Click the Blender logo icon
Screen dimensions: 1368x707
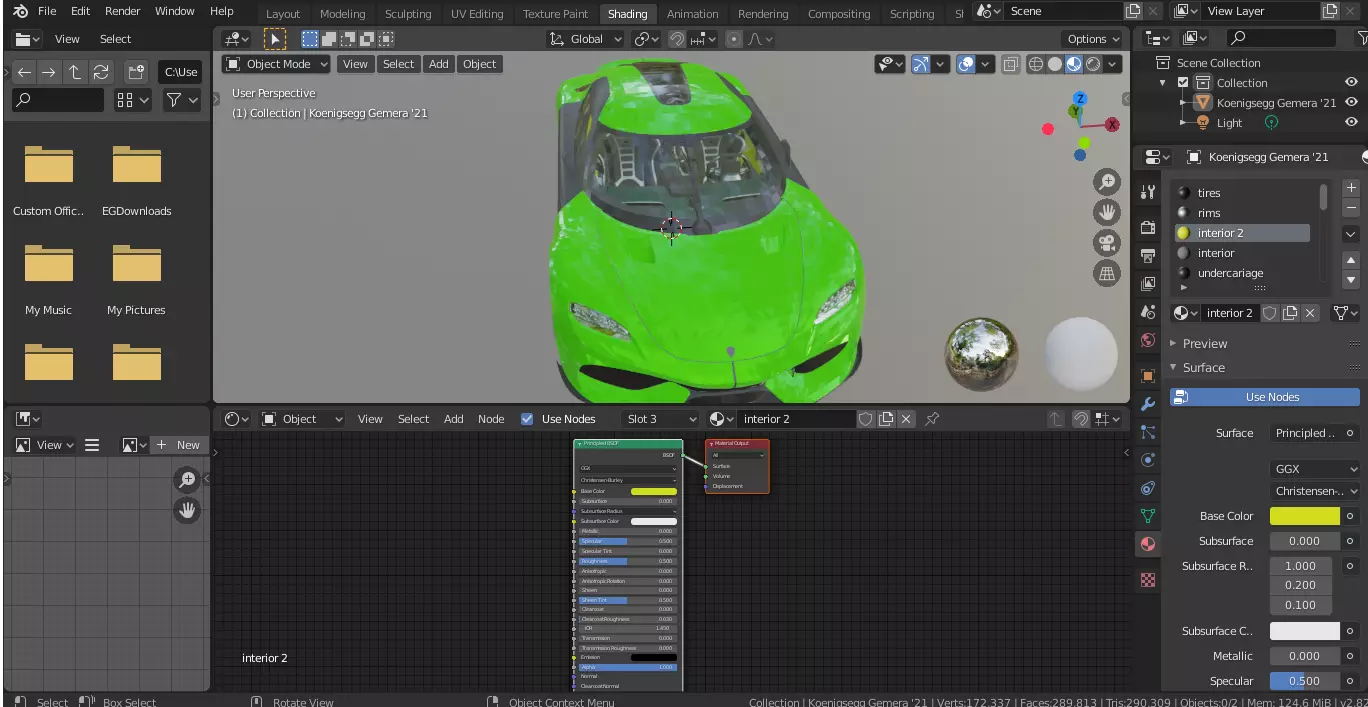(18, 11)
